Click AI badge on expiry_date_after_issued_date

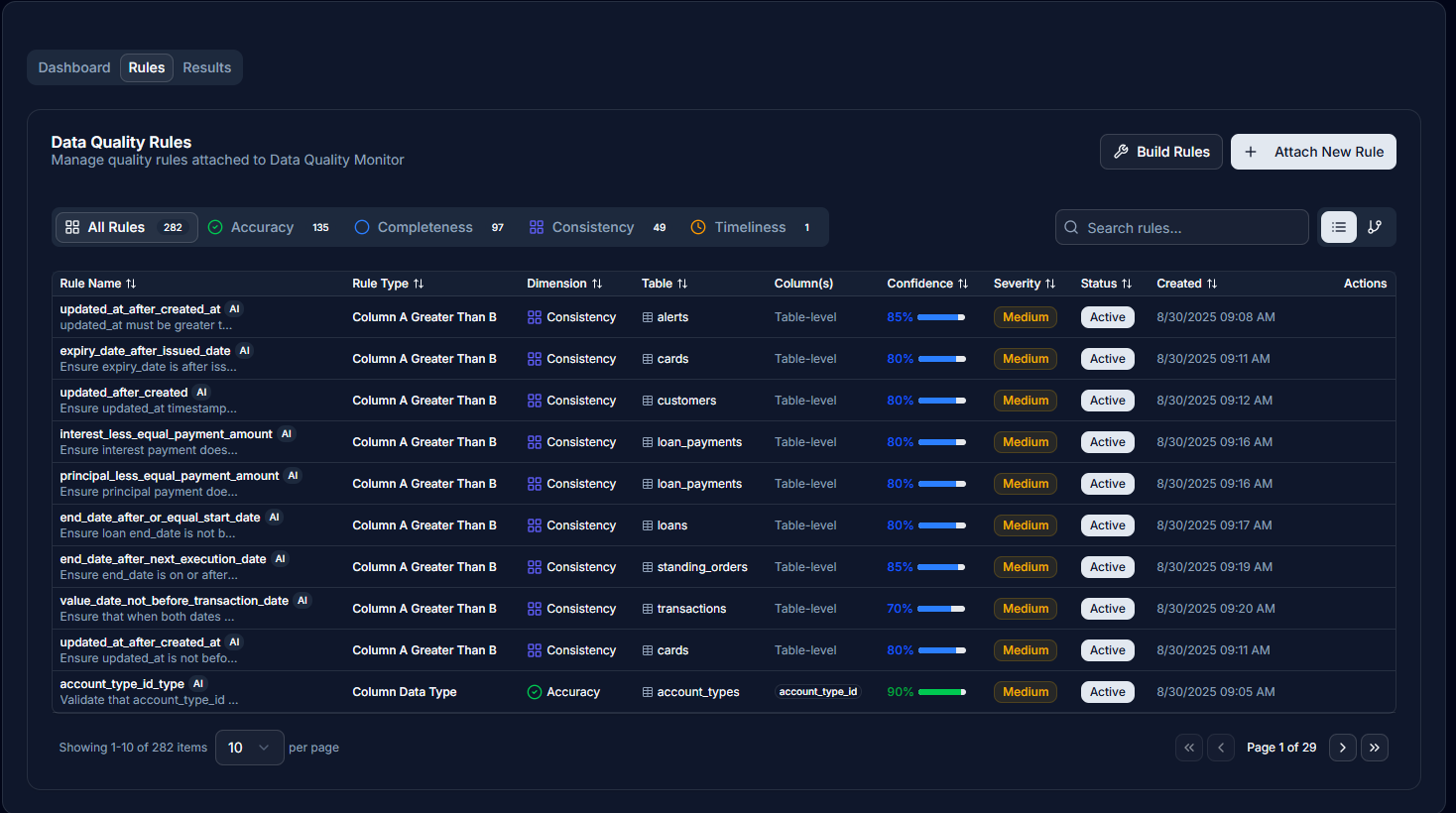245,351
